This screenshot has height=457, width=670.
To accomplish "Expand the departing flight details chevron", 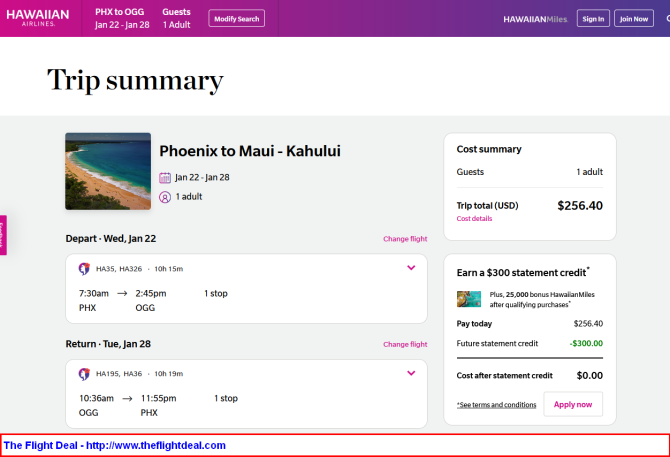I will point(411,268).
